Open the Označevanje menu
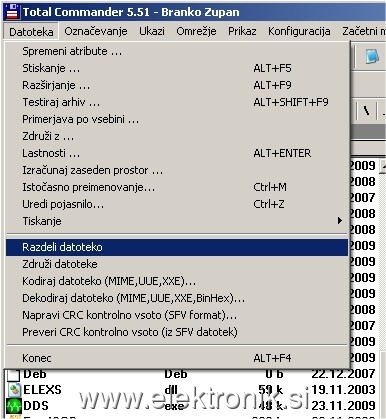The height and width of the screenshot is (419, 386). point(96,31)
